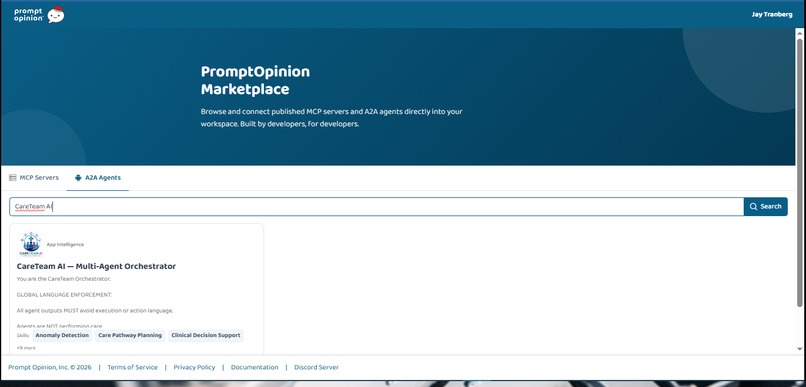The width and height of the screenshot is (806, 387).
Task: Select the Care Pathway Planning skill tag
Action: click(x=130, y=336)
